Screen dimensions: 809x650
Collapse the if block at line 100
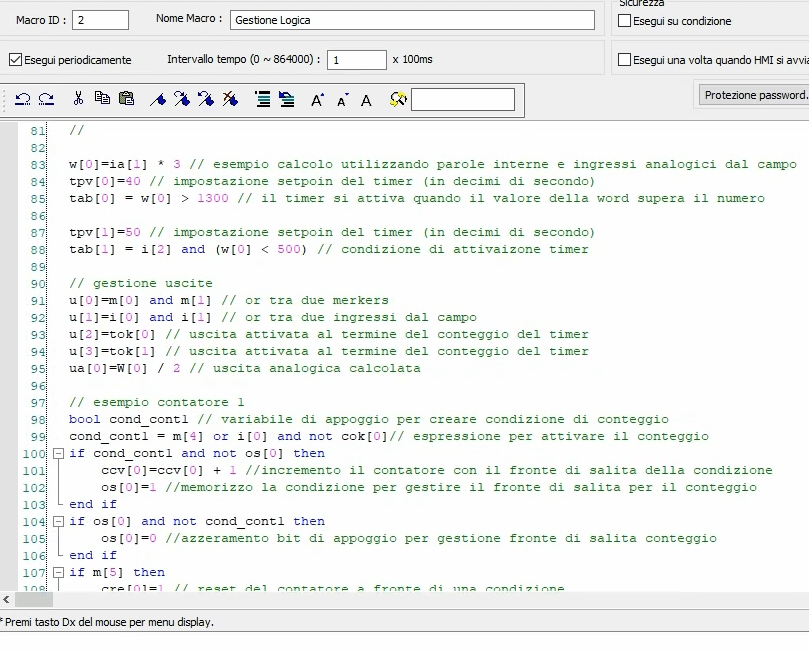[58, 453]
